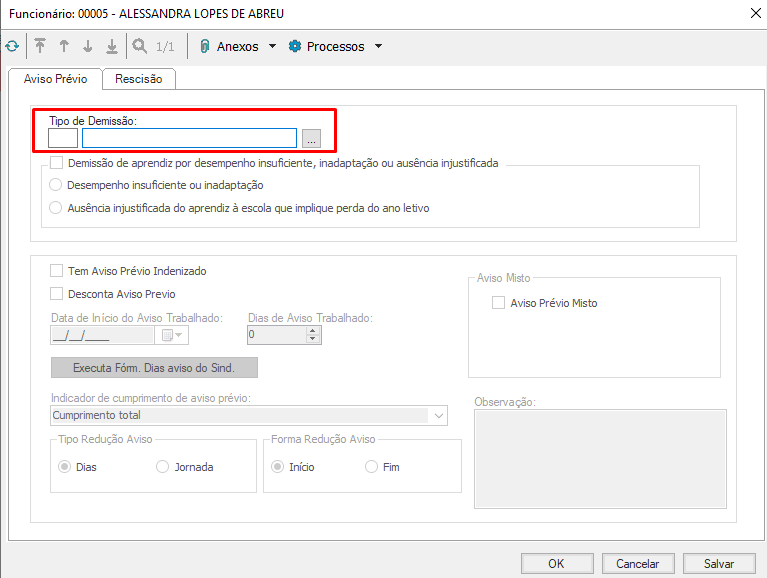Select Início under Forma Redução Aviso
767x578 pixels.
coord(277,467)
